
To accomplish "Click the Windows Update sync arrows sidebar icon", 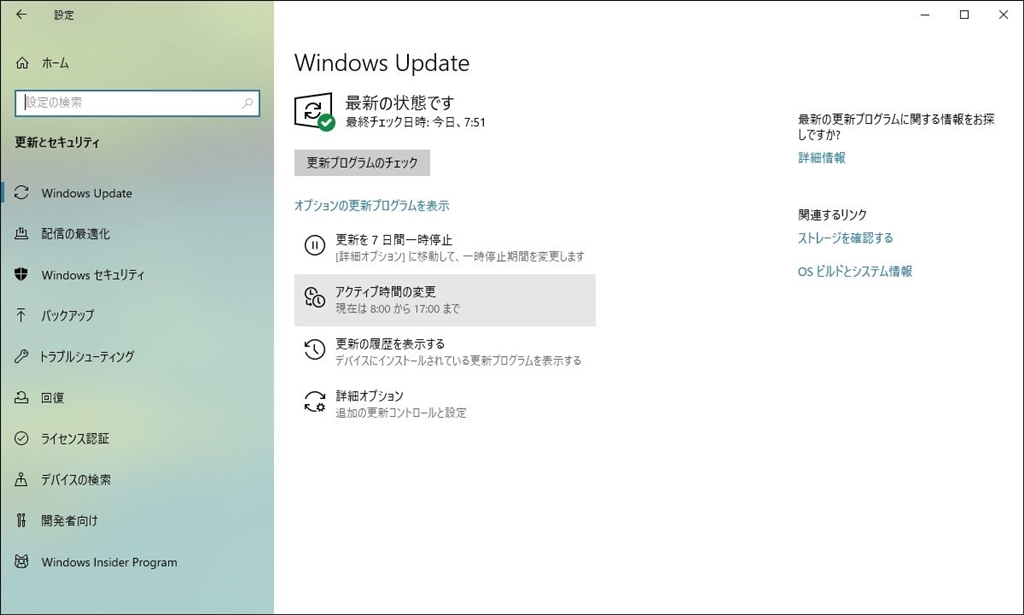I will tap(22, 193).
